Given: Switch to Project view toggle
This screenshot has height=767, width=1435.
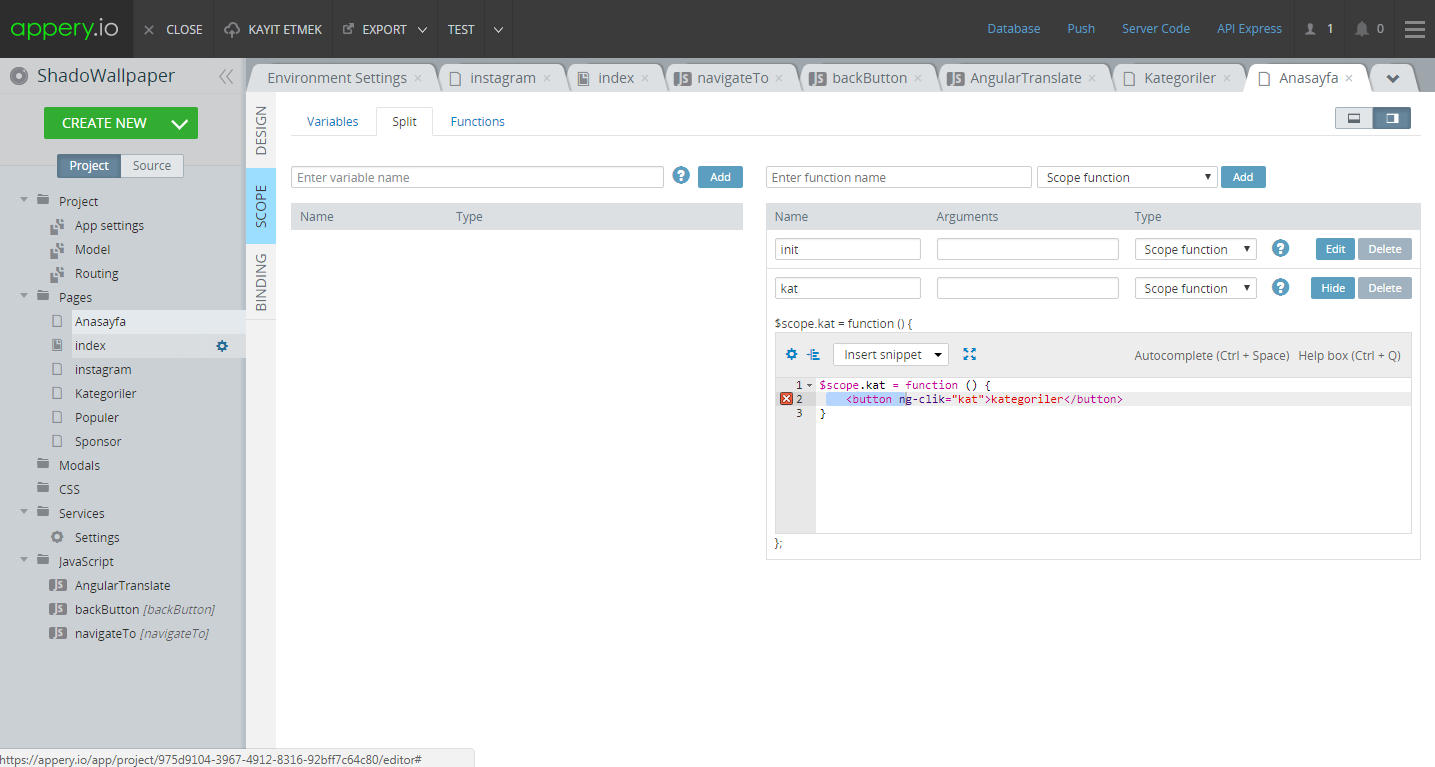Looking at the screenshot, I should point(89,166).
